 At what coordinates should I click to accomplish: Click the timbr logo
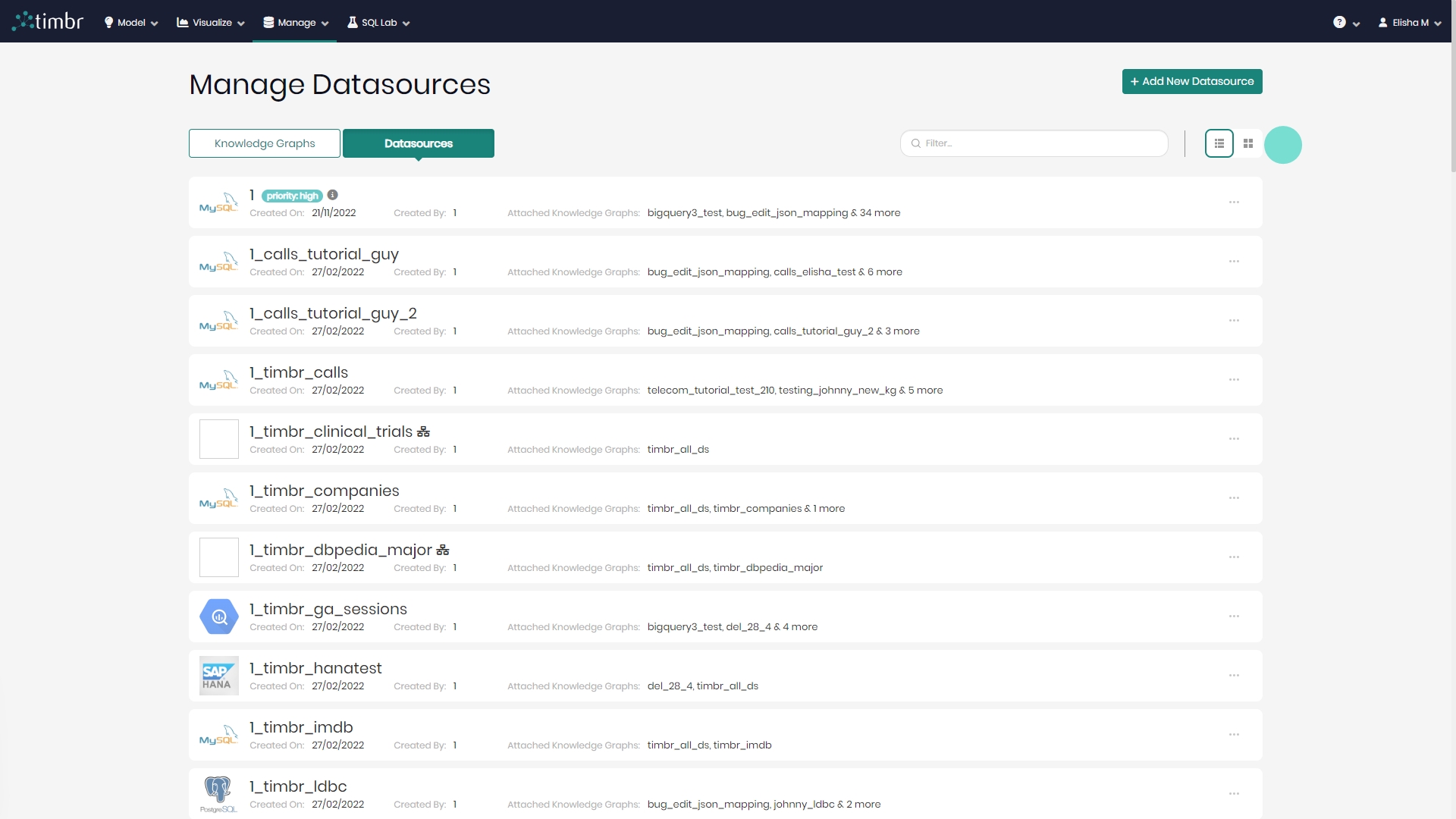[x=48, y=21]
